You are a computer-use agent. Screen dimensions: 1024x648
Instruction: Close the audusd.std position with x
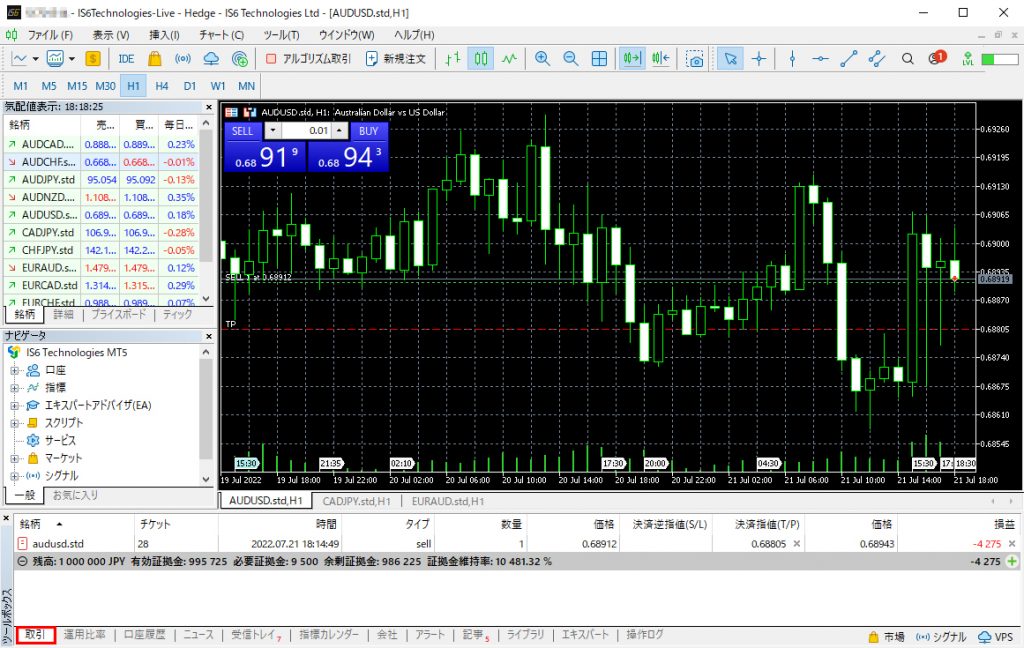tap(1012, 543)
